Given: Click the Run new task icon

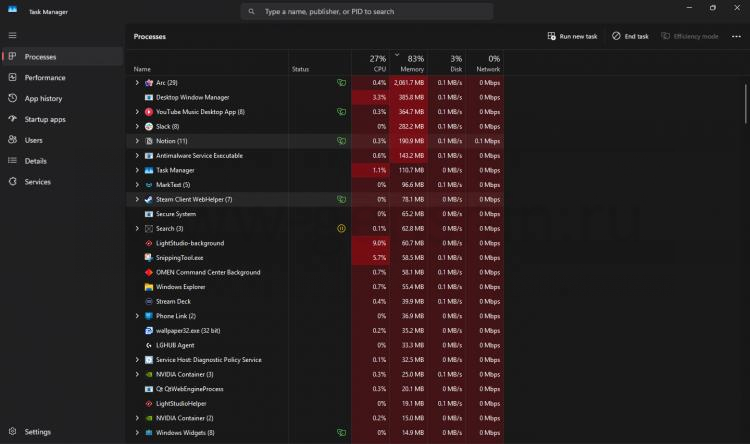Looking at the screenshot, I should pos(551,36).
